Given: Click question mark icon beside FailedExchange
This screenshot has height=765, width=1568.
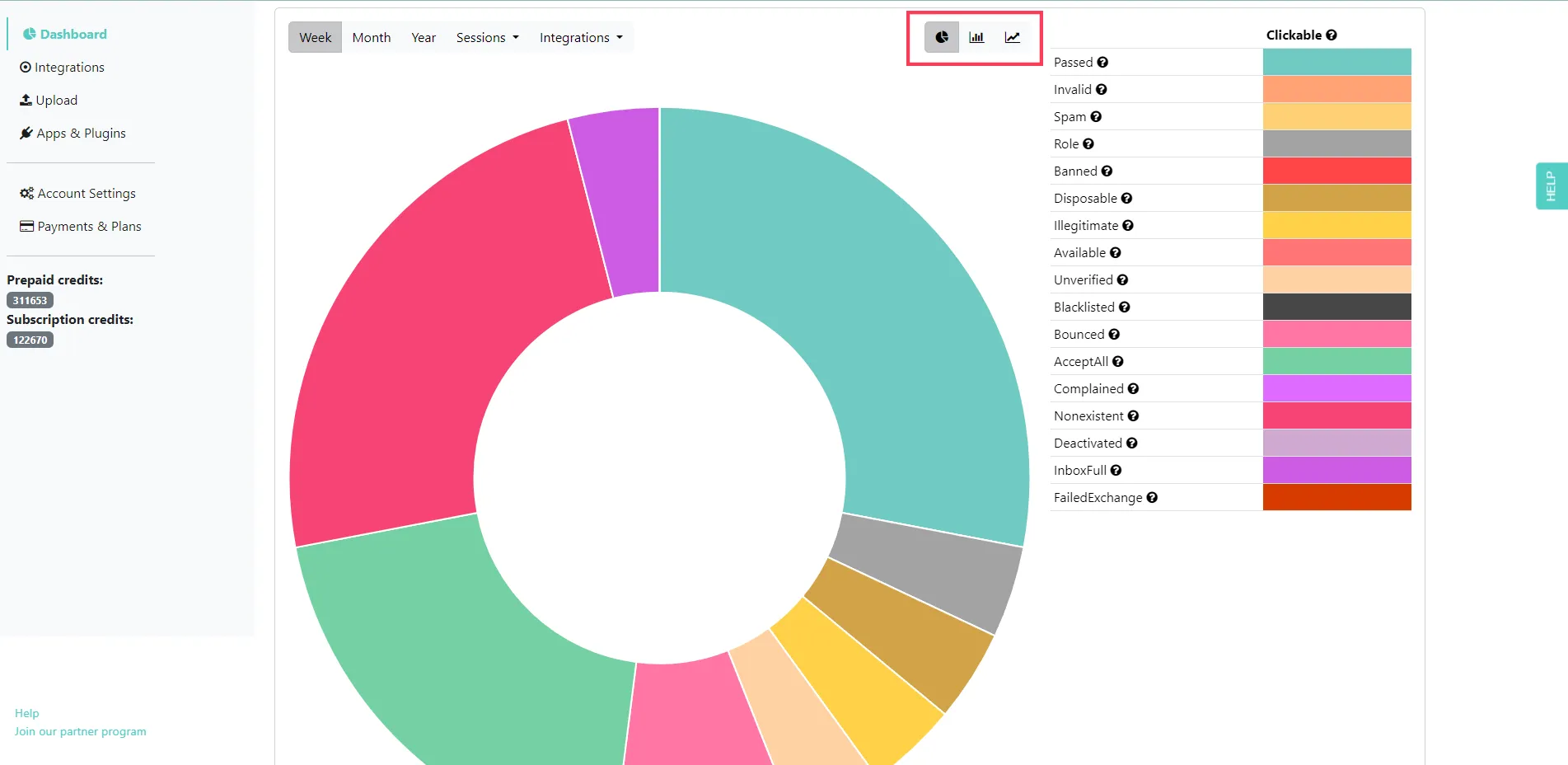Looking at the screenshot, I should pyautogui.click(x=1152, y=497).
